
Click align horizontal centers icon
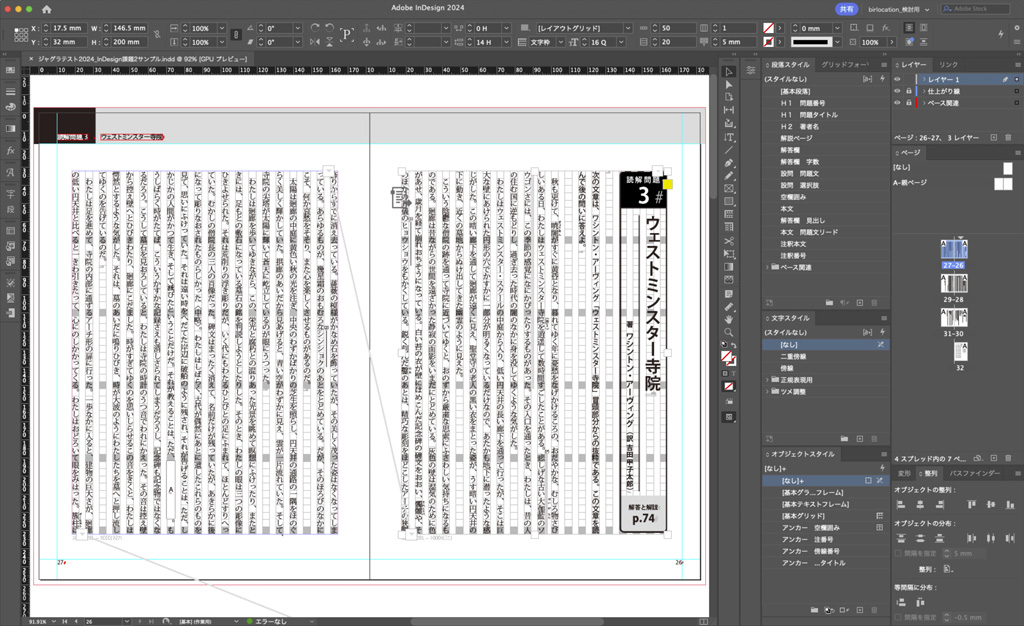point(920,505)
